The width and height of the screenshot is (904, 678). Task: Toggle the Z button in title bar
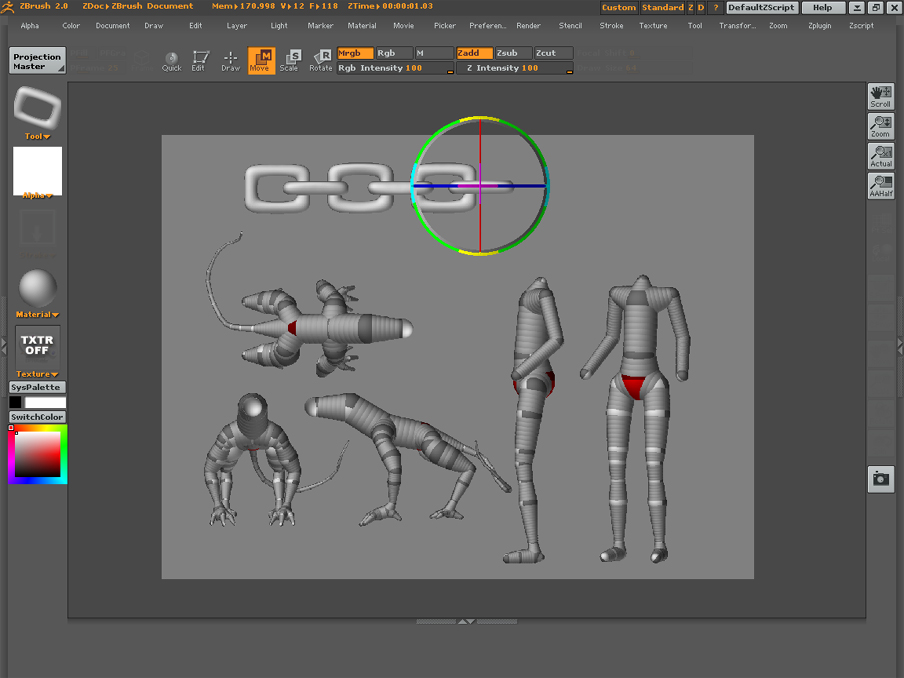[691, 7]
